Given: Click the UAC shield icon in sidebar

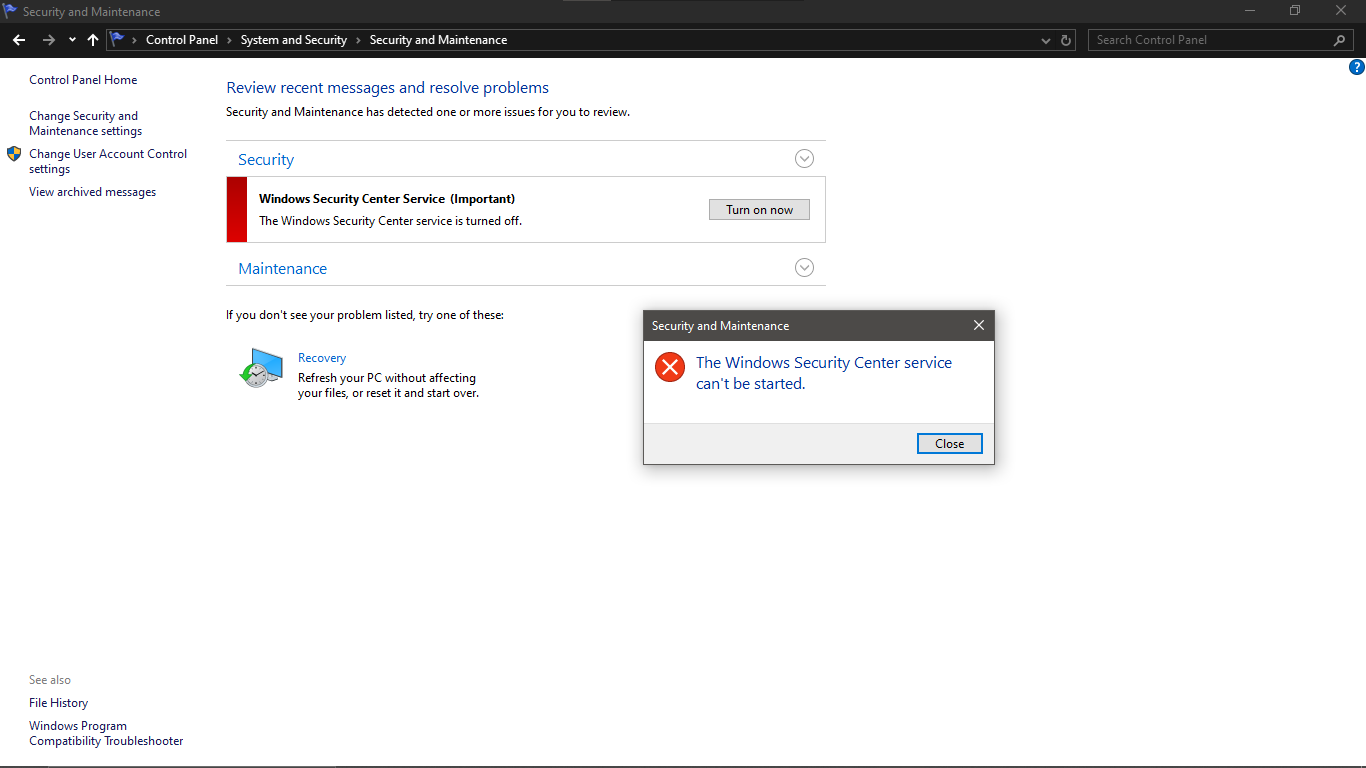Looking at the screenshot, I should click(x=14, y=154).
